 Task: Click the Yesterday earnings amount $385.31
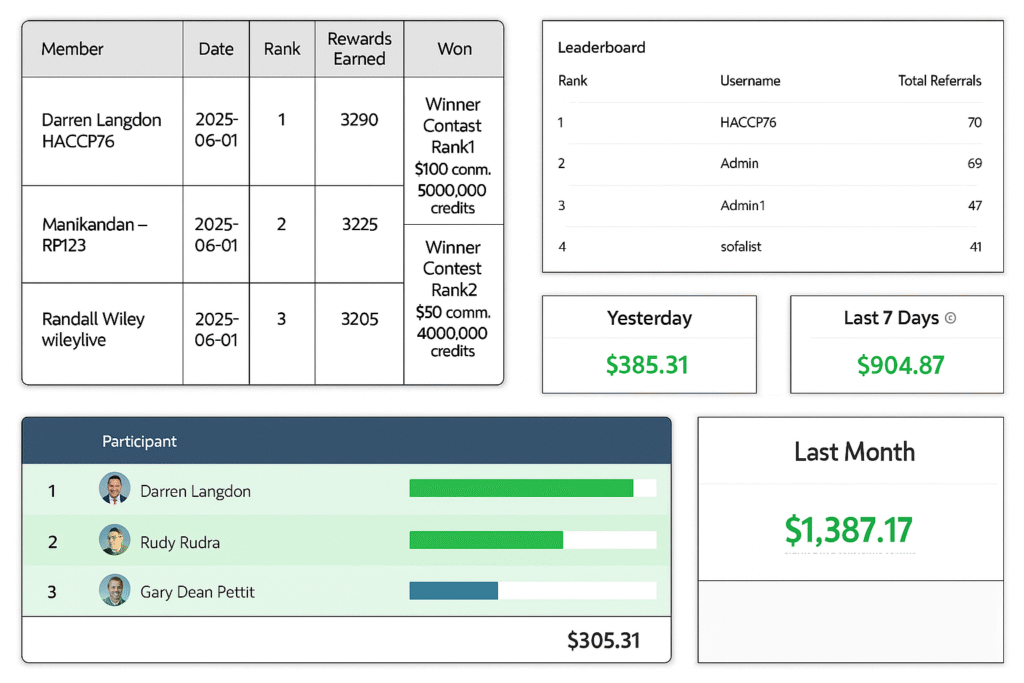coord(648,365)
